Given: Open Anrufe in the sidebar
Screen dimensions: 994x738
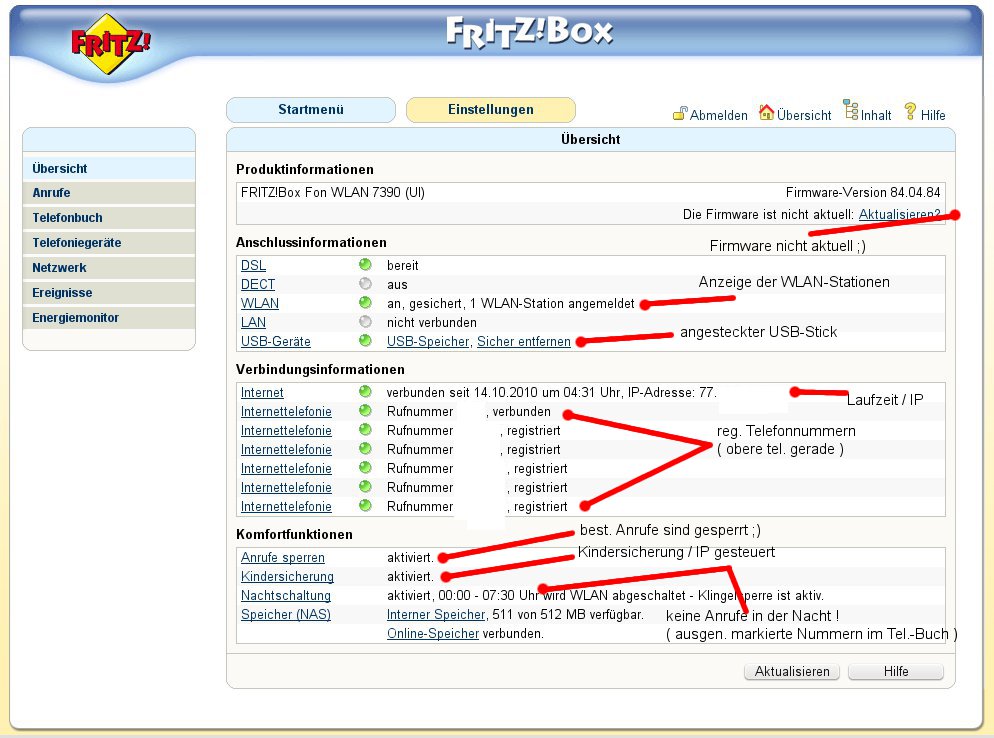Looking at the screenshot, I should (109, 193).
